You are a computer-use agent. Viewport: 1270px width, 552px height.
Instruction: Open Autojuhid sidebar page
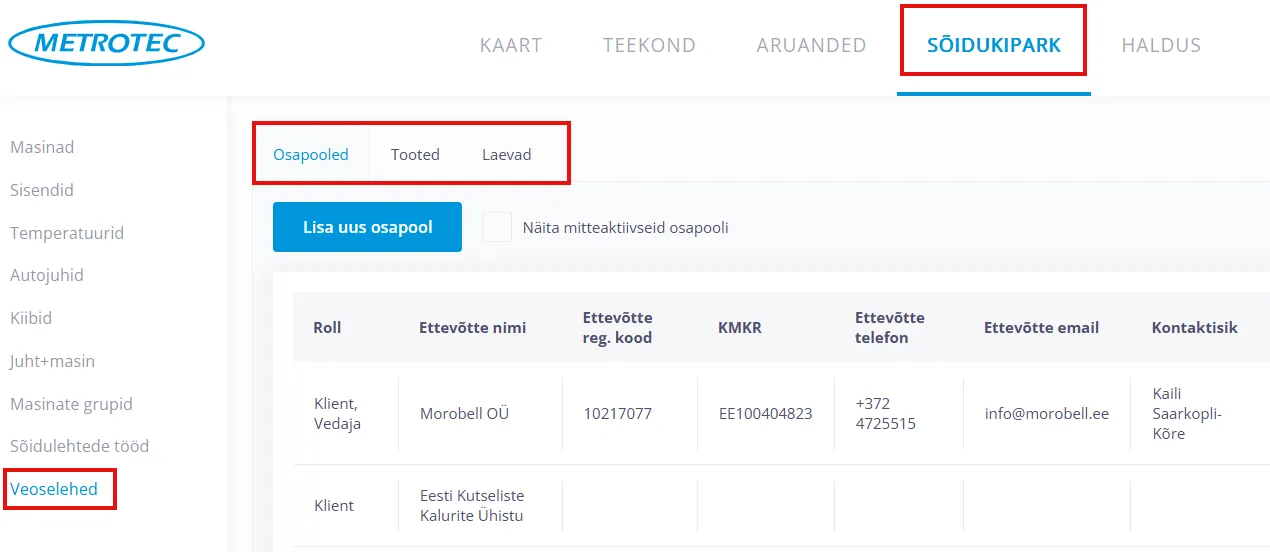[47, 275]
